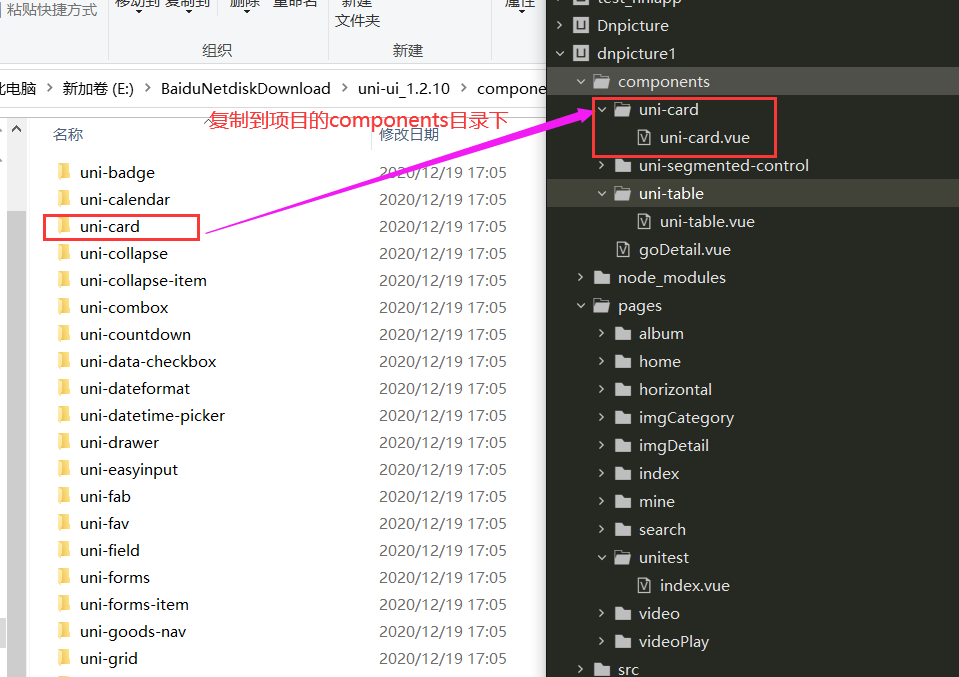Click uni-ui_1.2.10 breadcrumb segment
Screen dimensions: 959x677
click(404, 89)
